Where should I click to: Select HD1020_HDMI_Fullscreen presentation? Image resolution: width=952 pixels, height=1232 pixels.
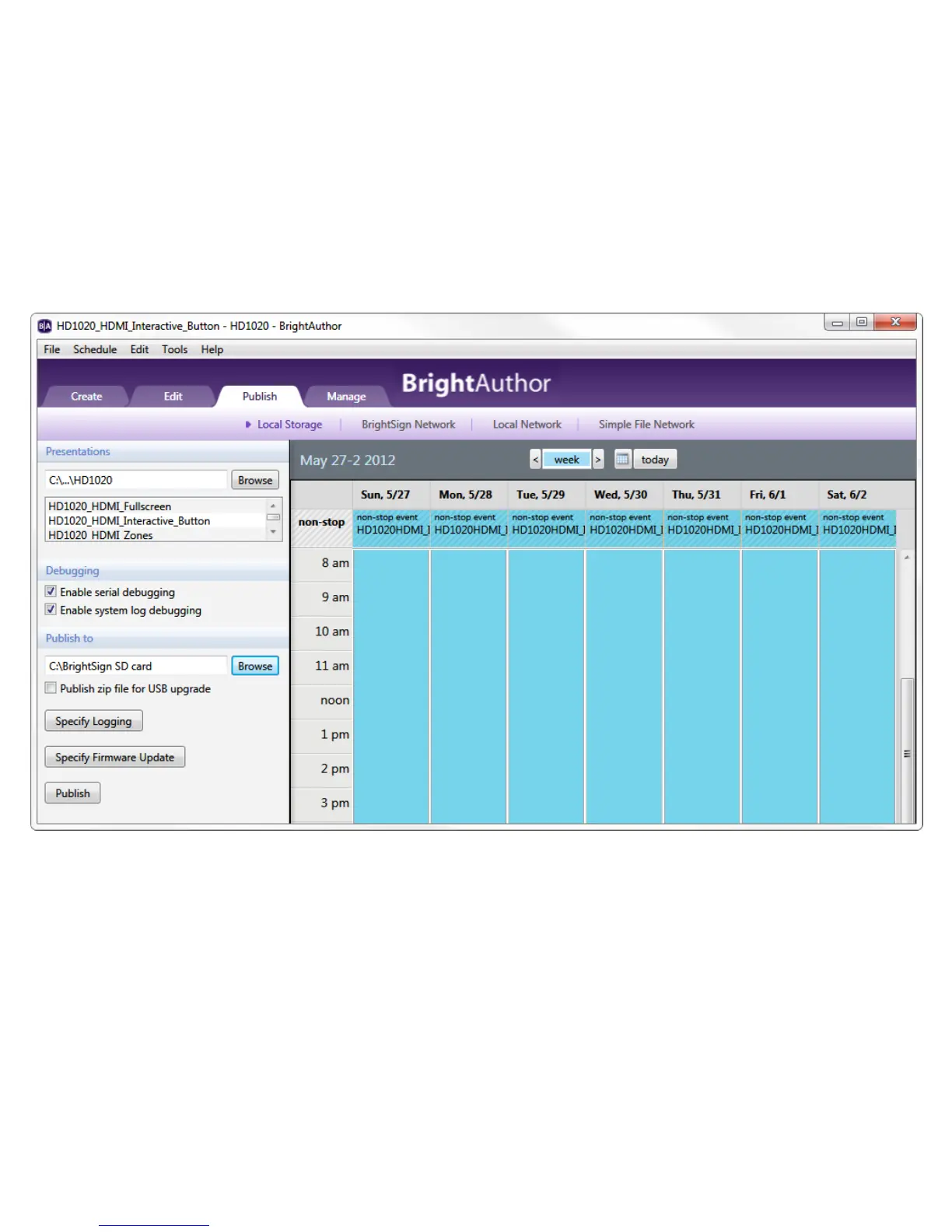110,506
